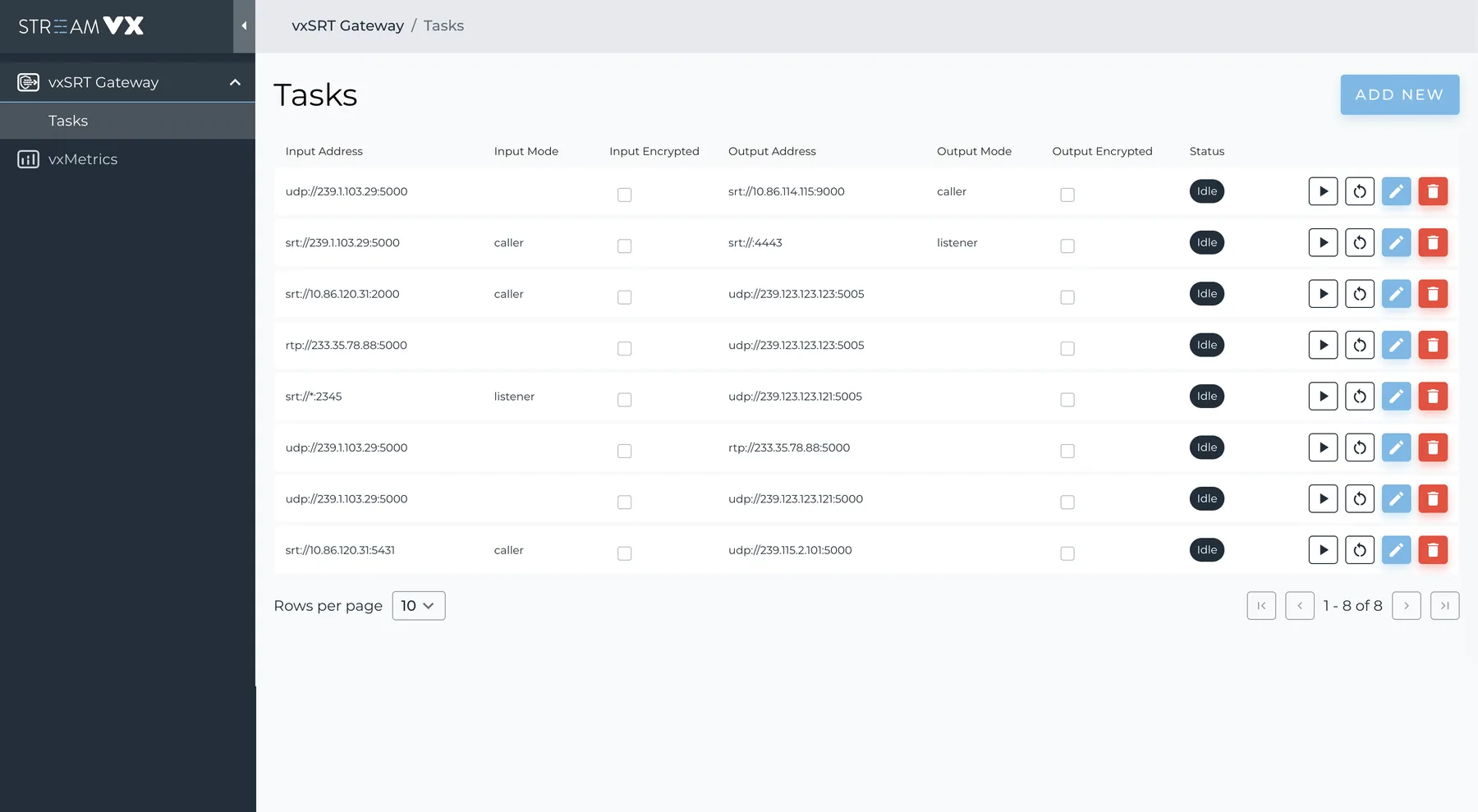Click the StreamVX logo
The height and width of the screenshot is (812, 1478).
(x=81, y=26)
